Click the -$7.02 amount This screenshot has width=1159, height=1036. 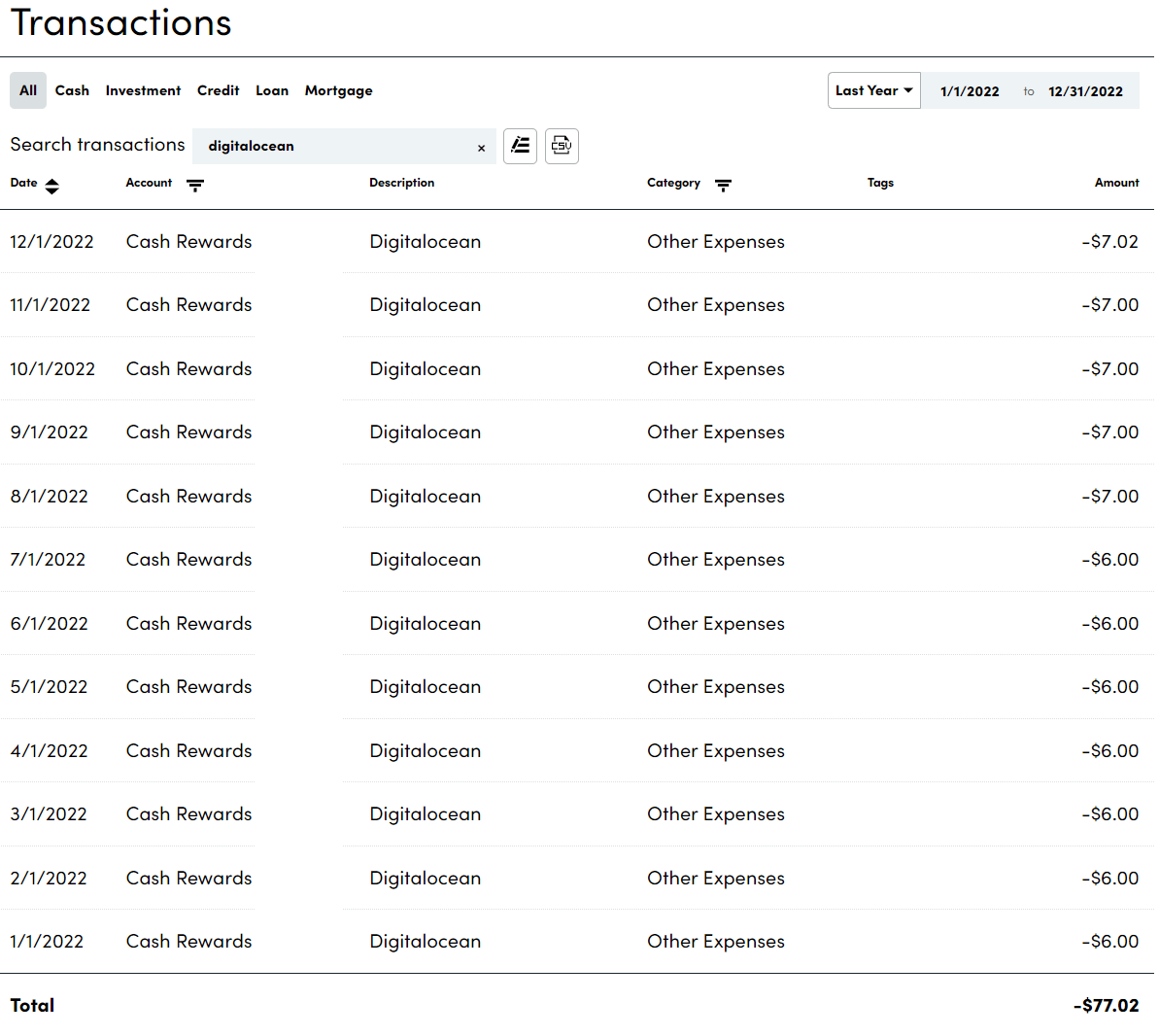[1109, 242]
